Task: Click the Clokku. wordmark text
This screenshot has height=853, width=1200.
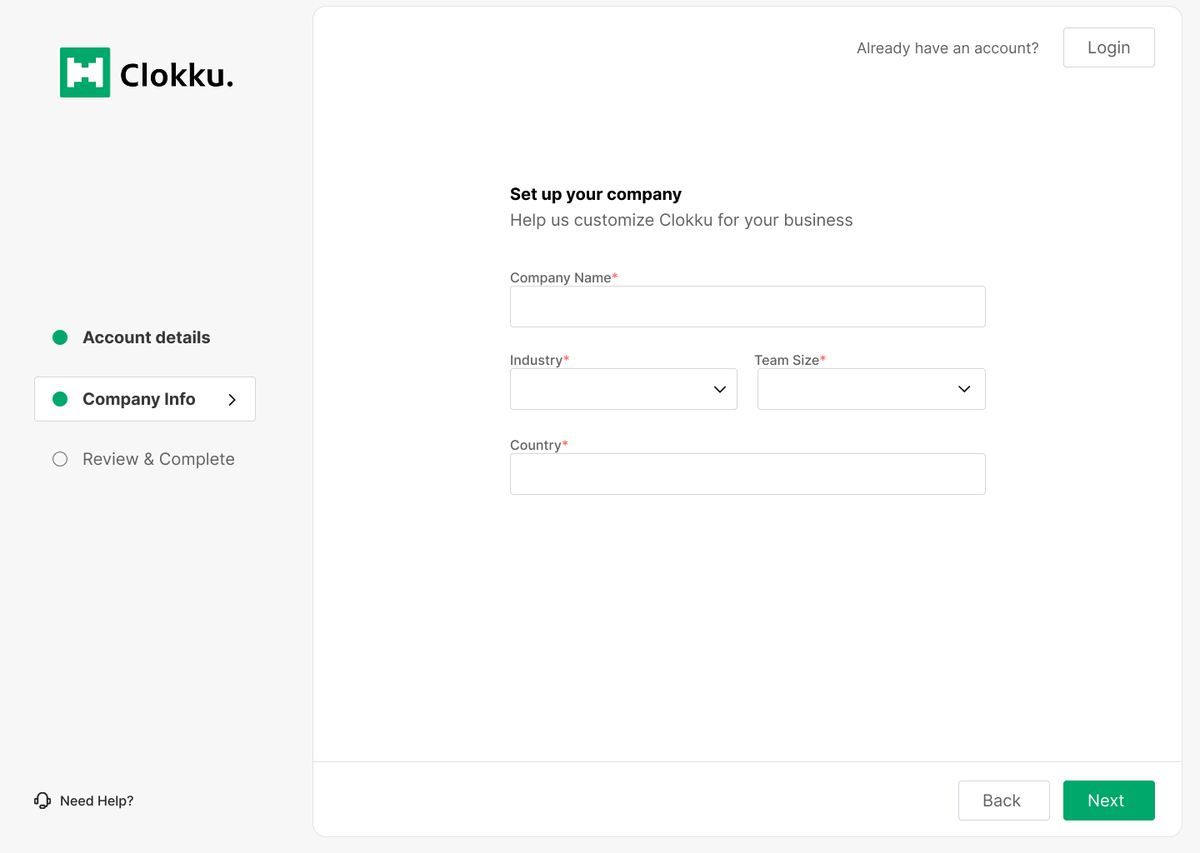Action: (x=176, y=75)
